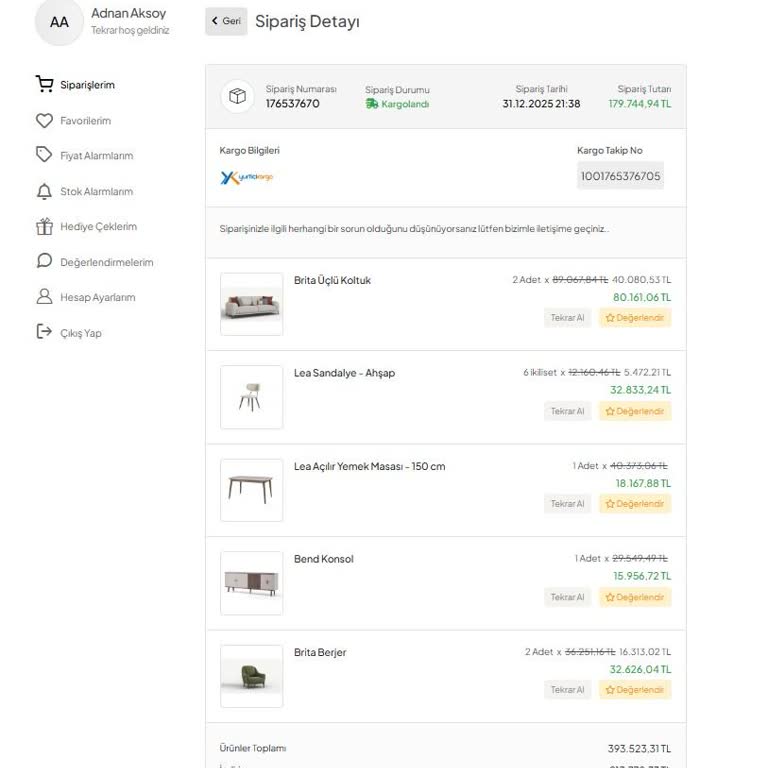This screenshot has height=768, width=768.
Task: Open Lea Açılır Yemek Masası table thumbnail
Action: click(x=252, y=490)
